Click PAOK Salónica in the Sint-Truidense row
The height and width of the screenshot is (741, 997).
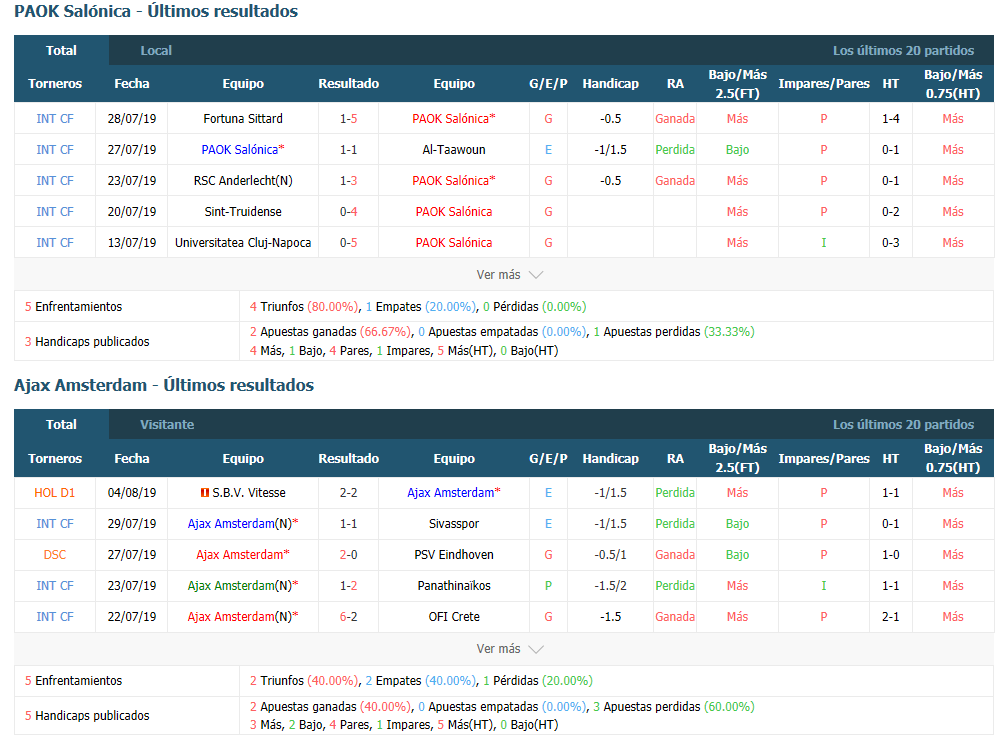454,212
